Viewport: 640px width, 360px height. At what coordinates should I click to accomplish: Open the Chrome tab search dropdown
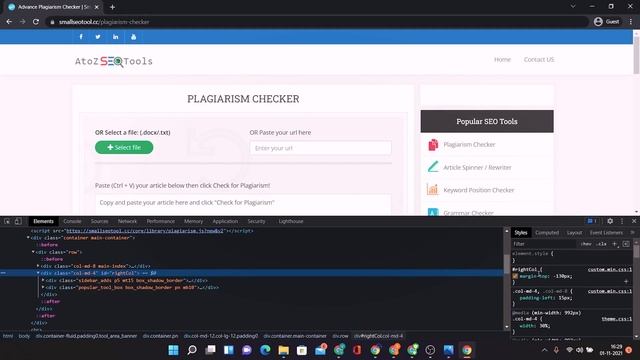[x=573, y=7]
